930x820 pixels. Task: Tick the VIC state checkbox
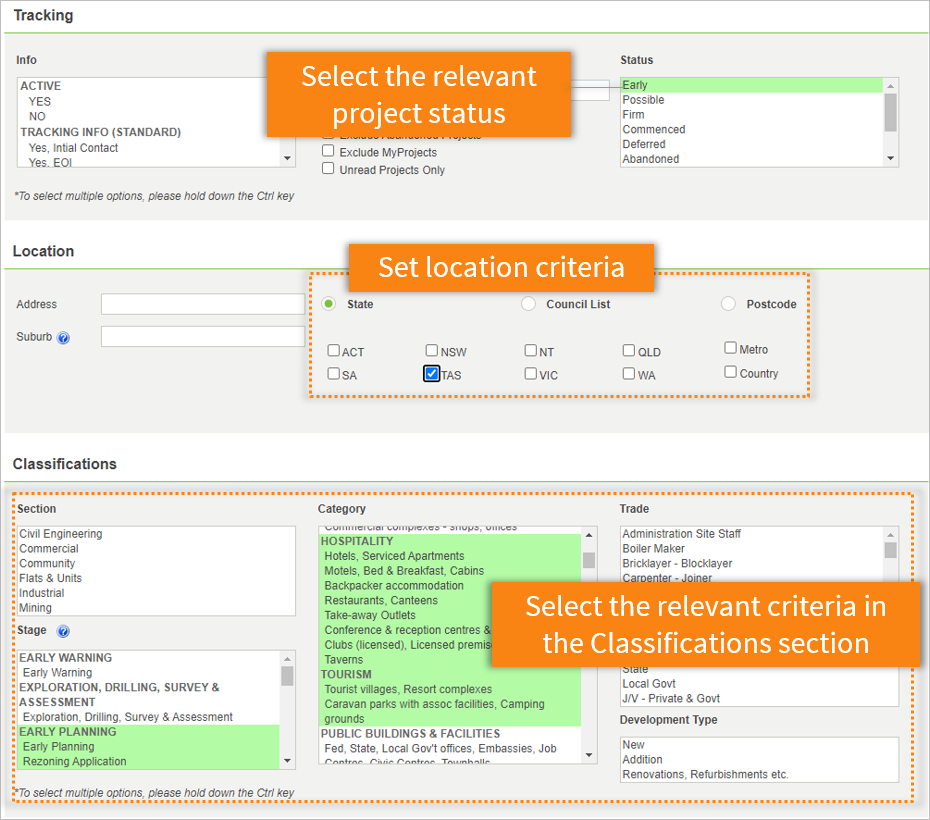(x=530, y=374)
